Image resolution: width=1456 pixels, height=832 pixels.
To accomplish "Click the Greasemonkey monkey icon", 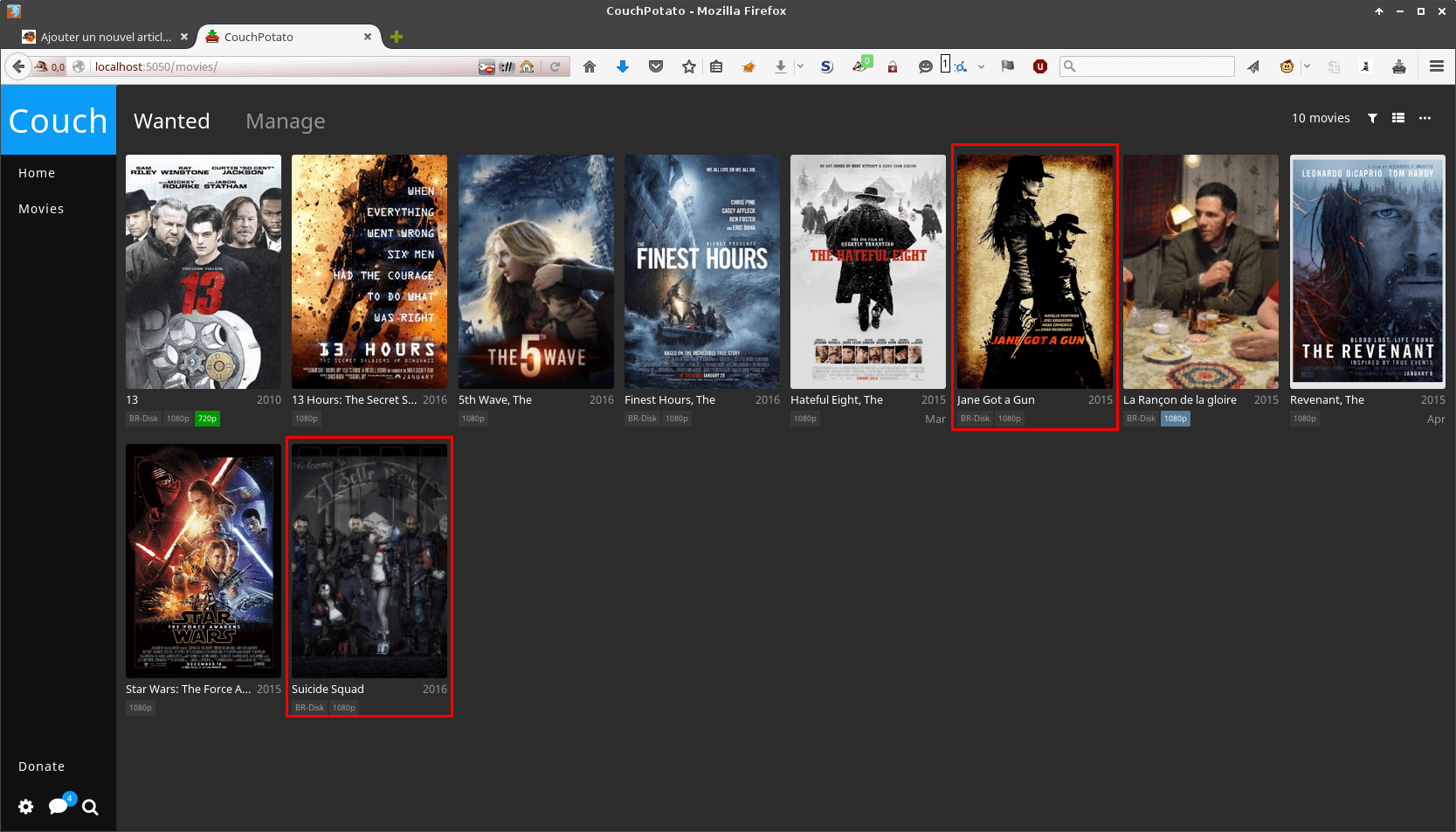I will tap(1287, 66).
